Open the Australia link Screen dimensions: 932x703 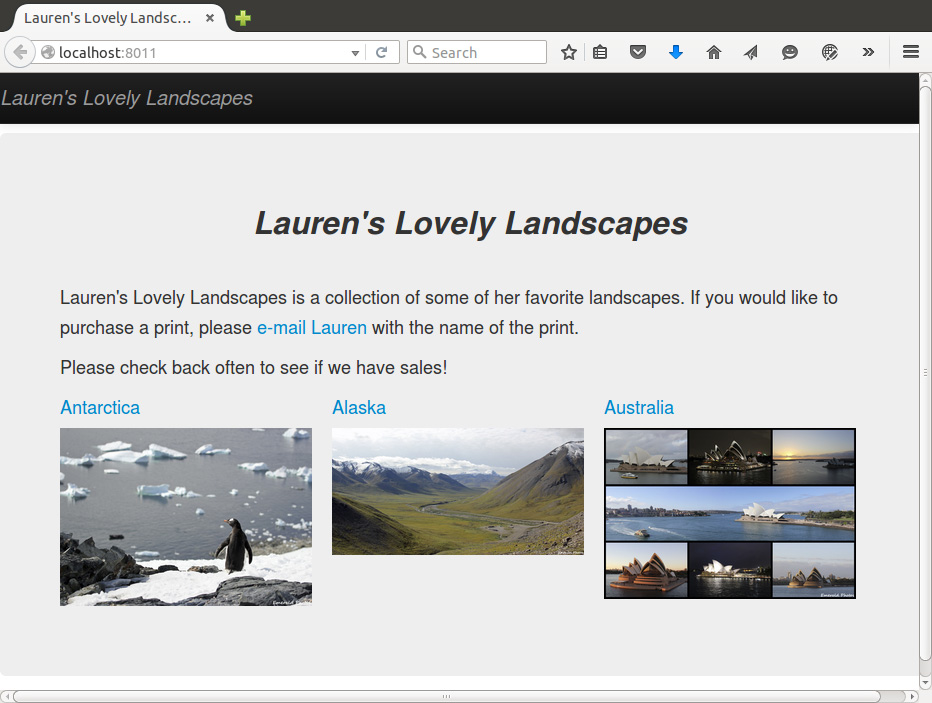639,408
